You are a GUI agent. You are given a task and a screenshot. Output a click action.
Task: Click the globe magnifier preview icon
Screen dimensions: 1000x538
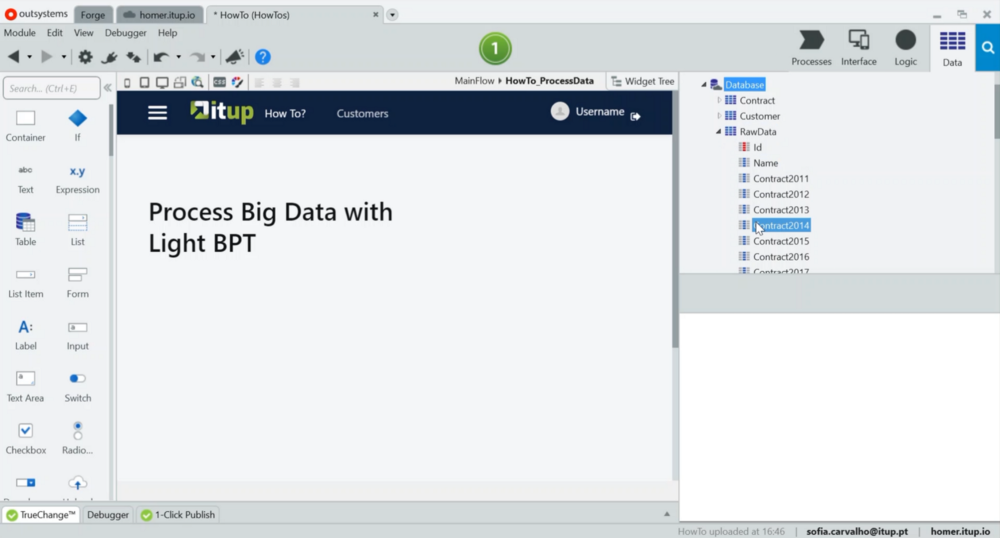(x=198, y=82)
